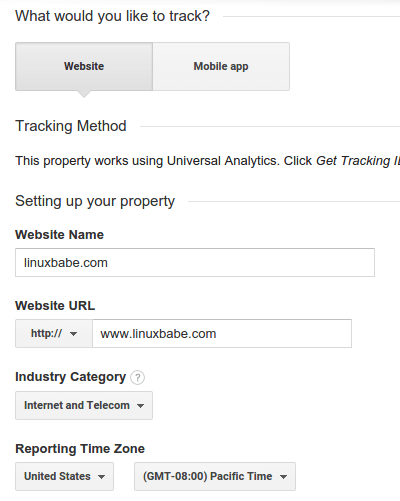Click the arrow next to Internet and Telecom
Viewport: 400px width, 501px height.
(x=140, y=406)
